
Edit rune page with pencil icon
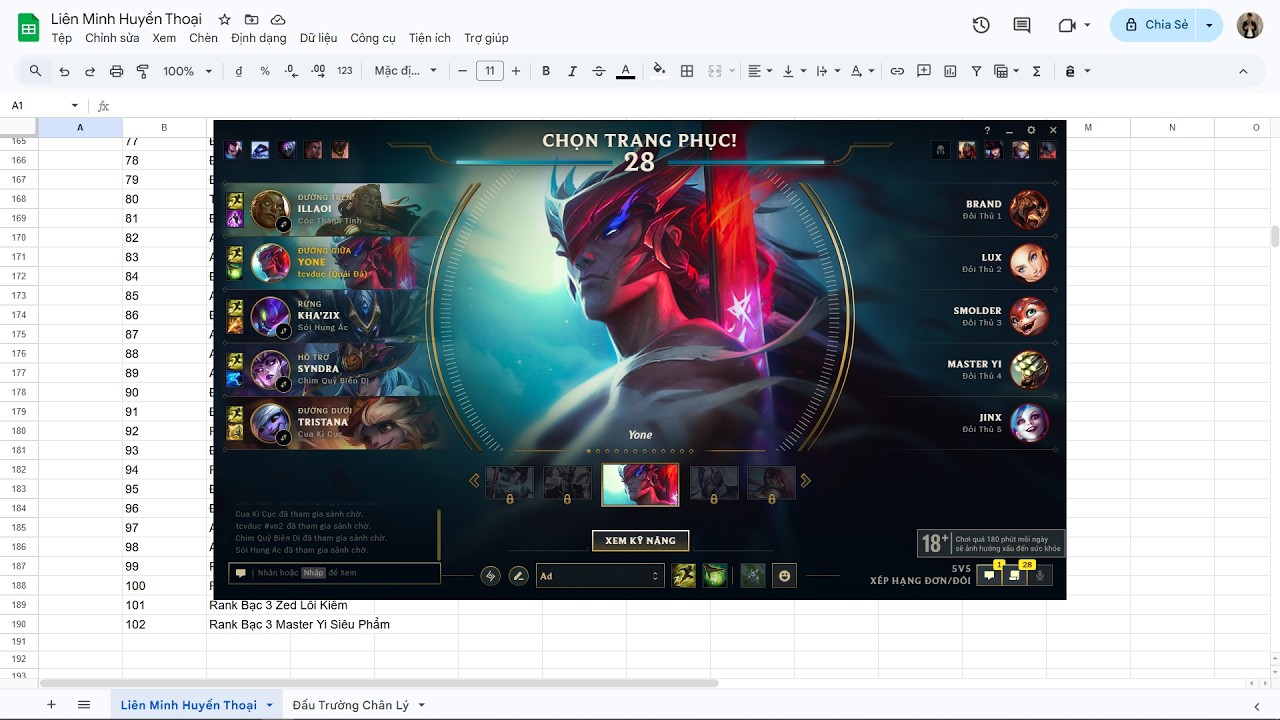(518, 576)
